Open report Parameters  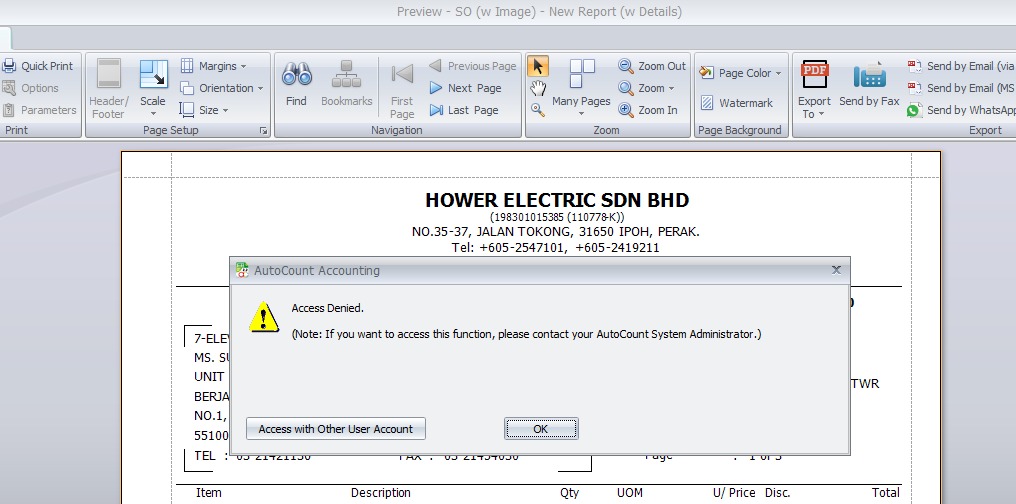(x=40, y=110)
